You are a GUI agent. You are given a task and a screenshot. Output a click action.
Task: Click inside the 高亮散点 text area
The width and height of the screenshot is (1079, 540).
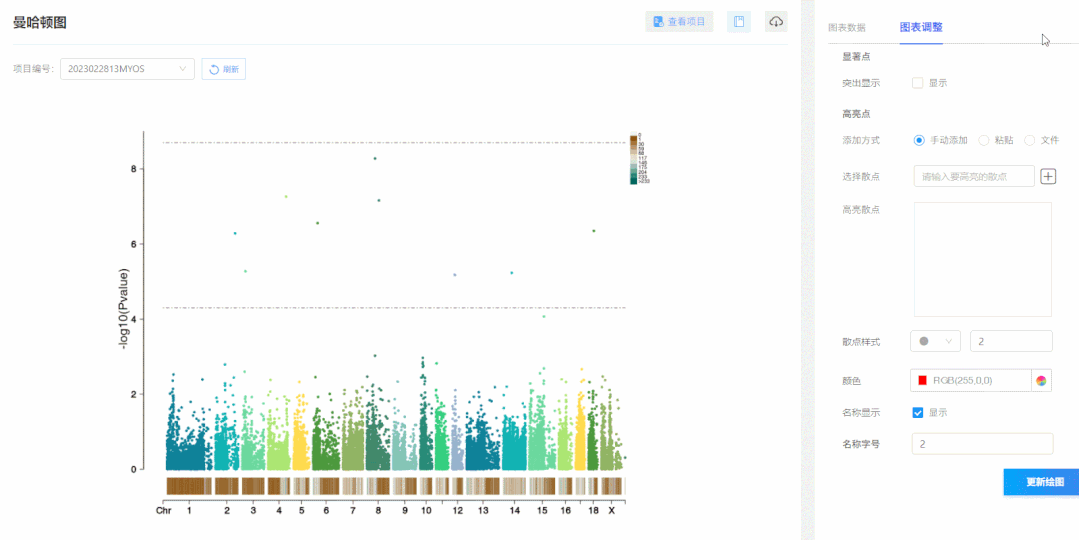click(982, 259)
